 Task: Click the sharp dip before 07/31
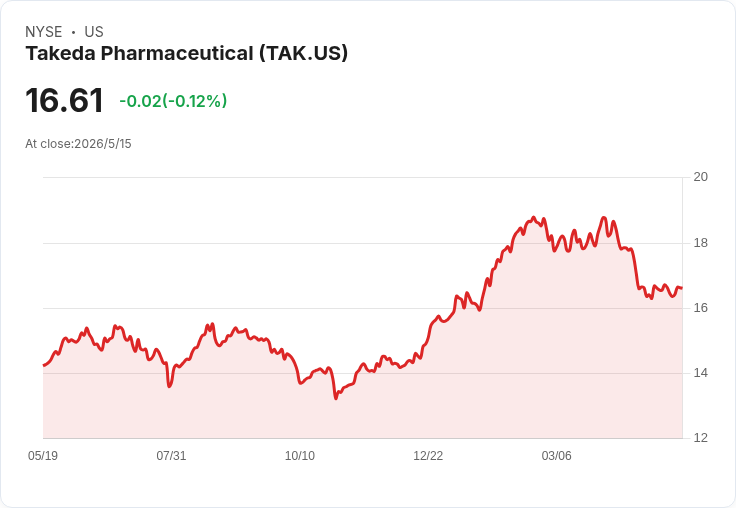(169, 386)
